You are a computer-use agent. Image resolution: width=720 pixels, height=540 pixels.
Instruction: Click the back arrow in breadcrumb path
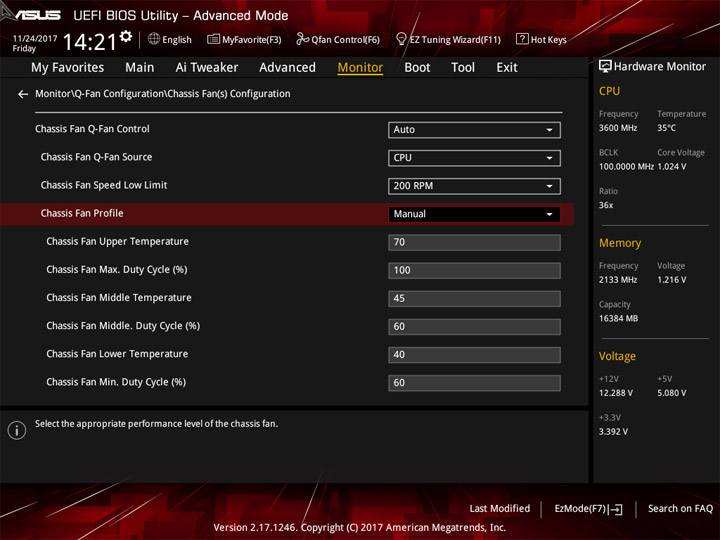(x=23, y=94)
